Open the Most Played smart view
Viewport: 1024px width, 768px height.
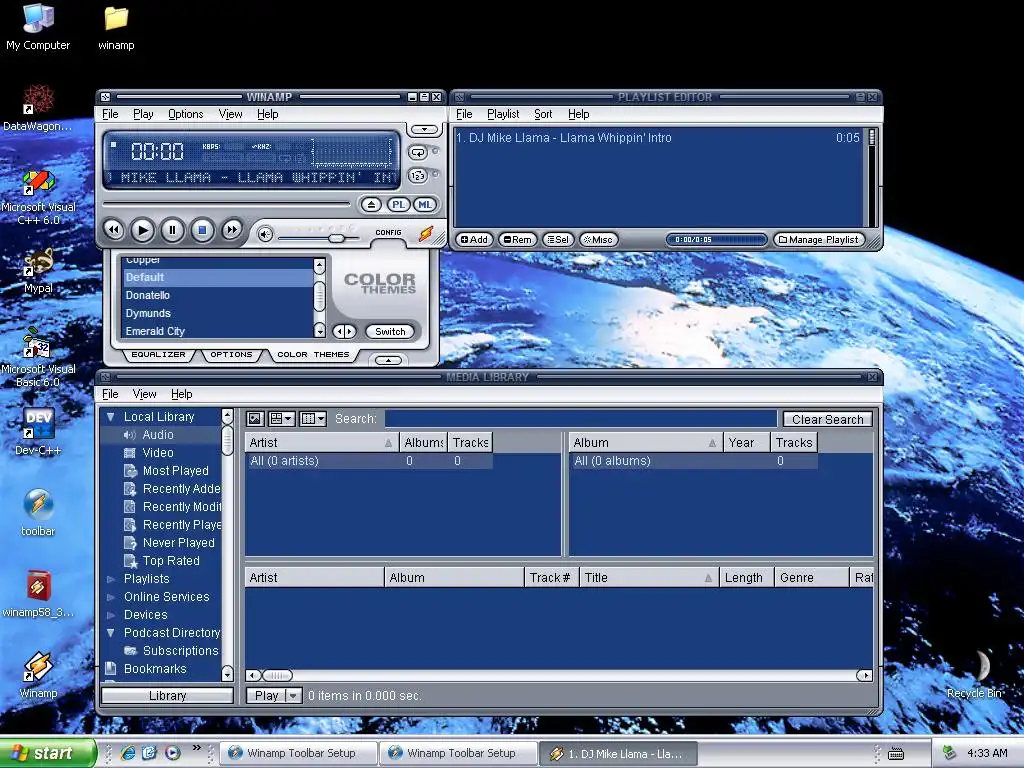(x=175, y=471)
